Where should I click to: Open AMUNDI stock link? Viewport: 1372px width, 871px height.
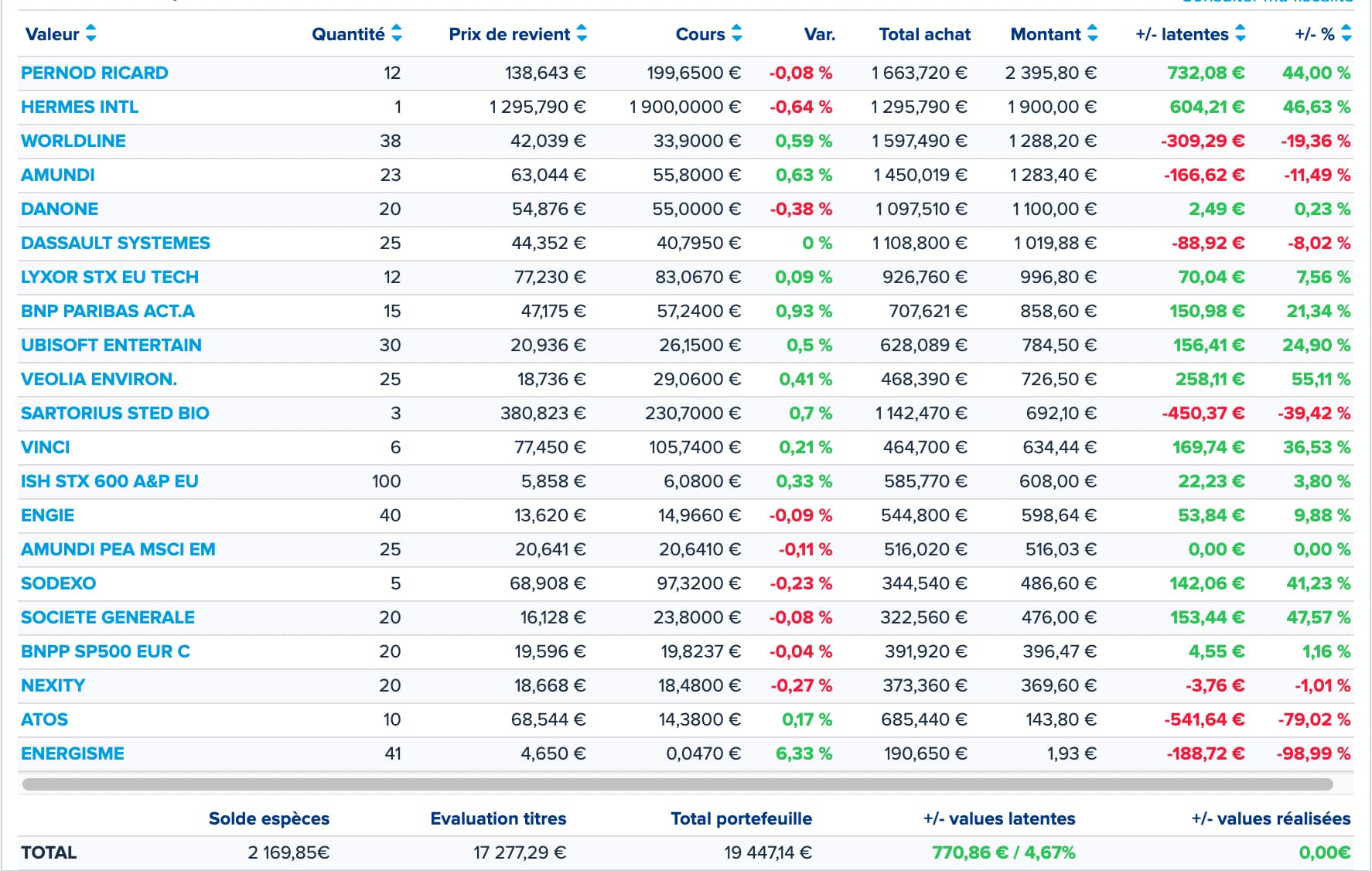58,175
